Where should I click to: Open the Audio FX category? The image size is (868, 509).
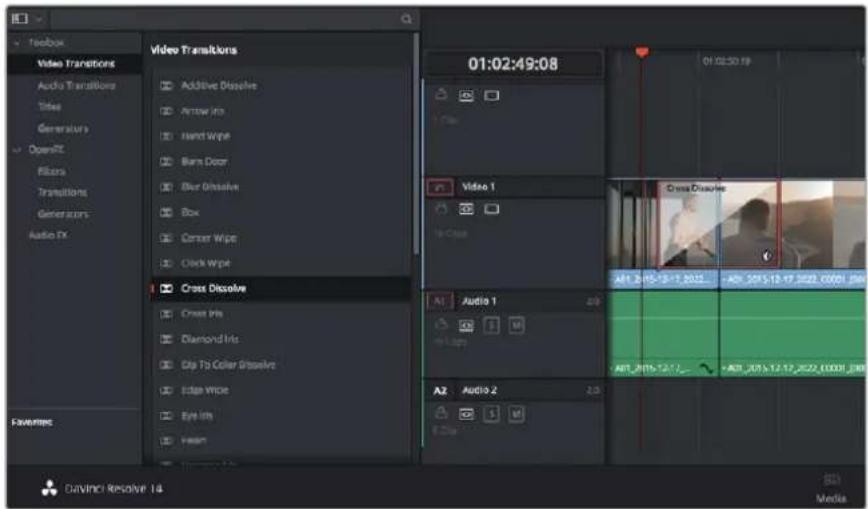[x=48, y=235]
